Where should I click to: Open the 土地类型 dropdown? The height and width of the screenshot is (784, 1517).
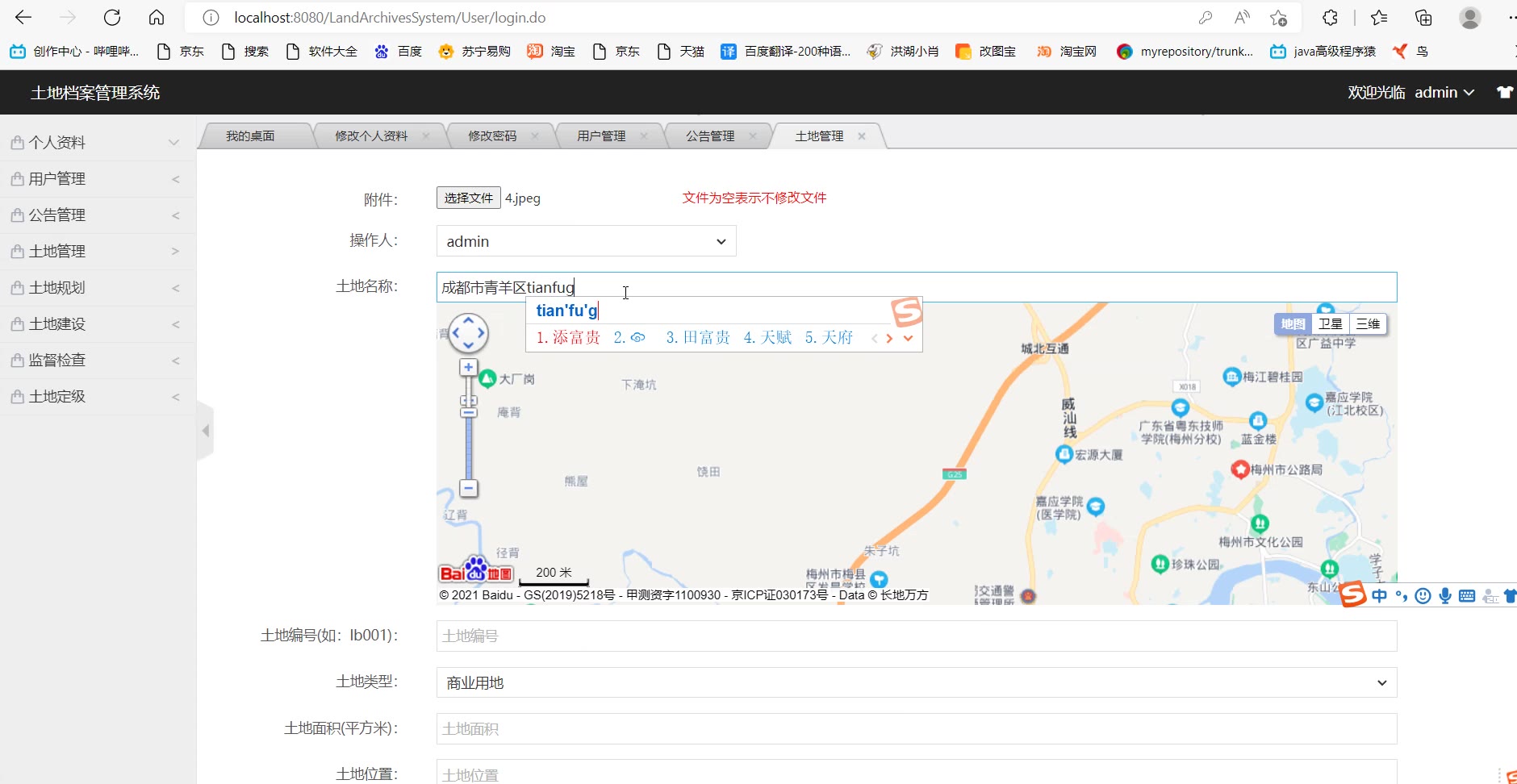click(916, 683)
